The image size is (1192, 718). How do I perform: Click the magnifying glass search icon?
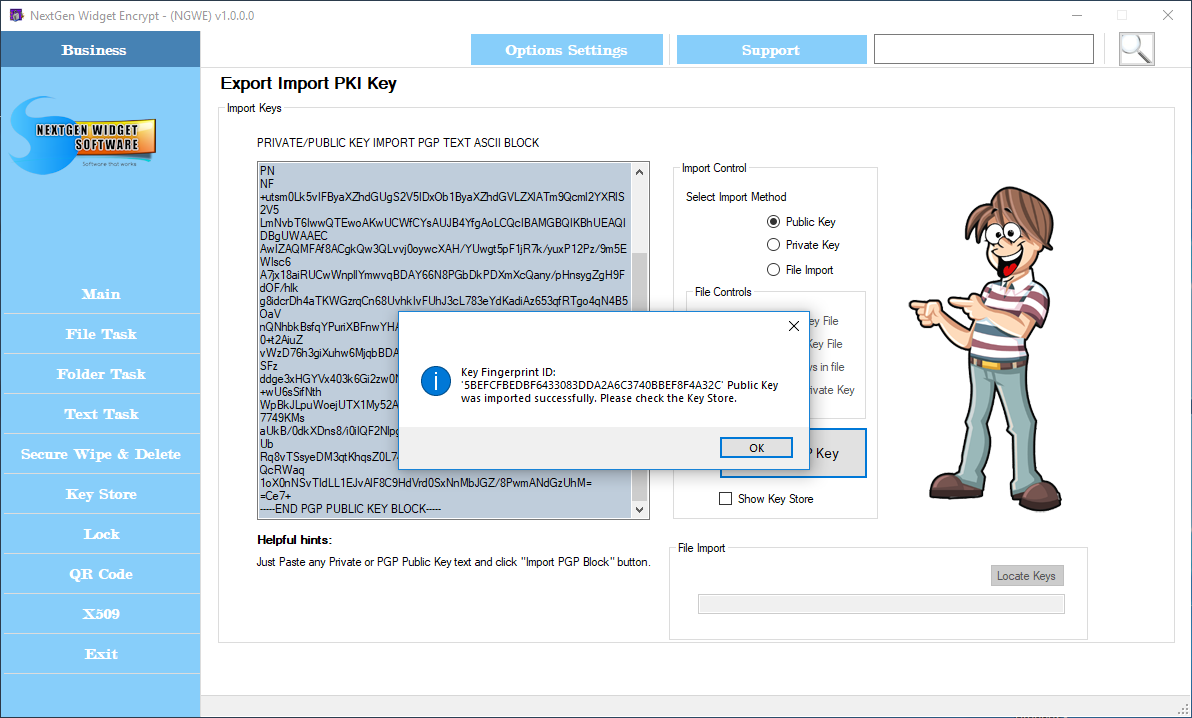[1137, 49]
